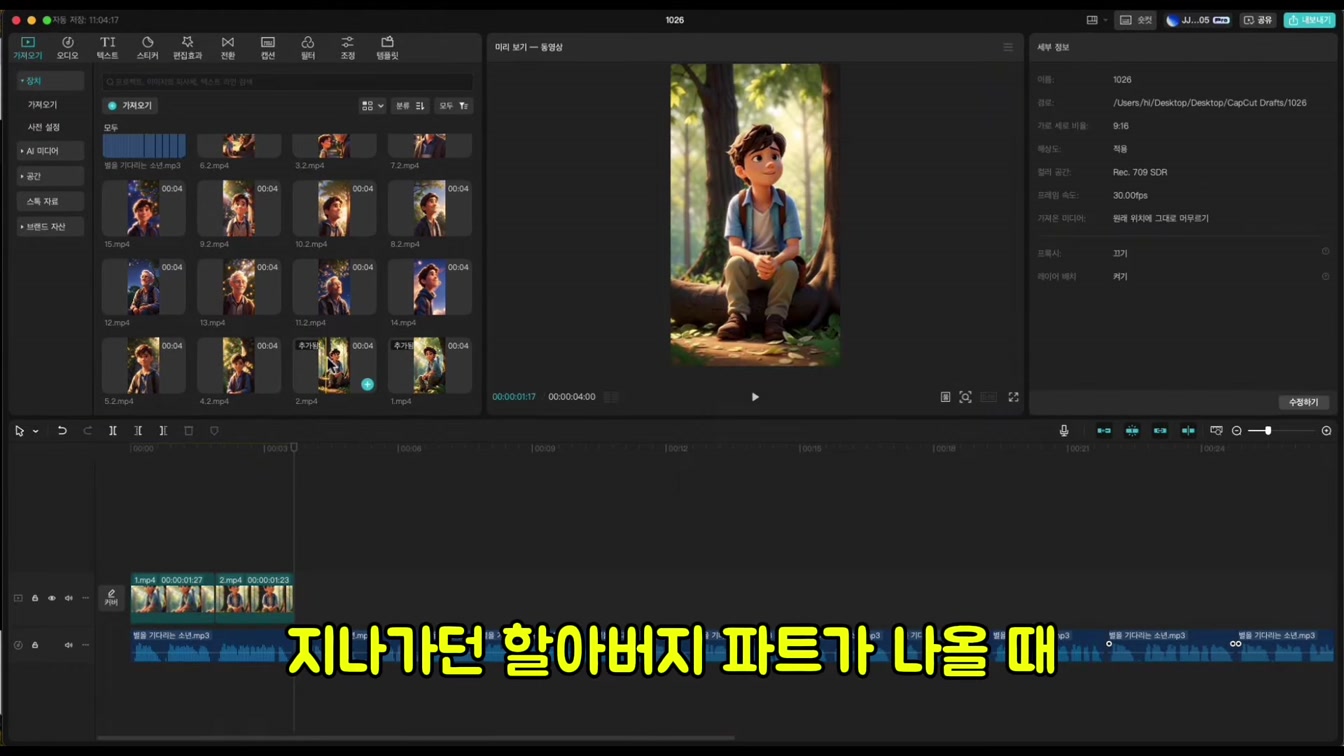Click the preview compare/original view icon
The image size is (1344, 756).
tap(945, 397)
